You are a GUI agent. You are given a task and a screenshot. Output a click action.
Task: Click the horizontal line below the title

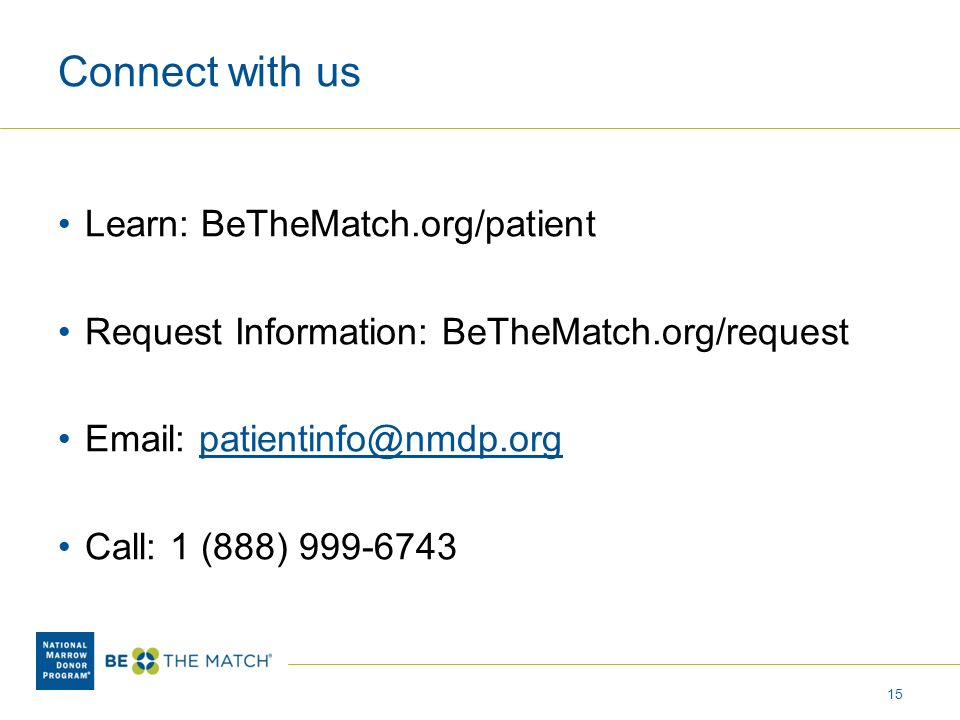(x=480, y=129)
